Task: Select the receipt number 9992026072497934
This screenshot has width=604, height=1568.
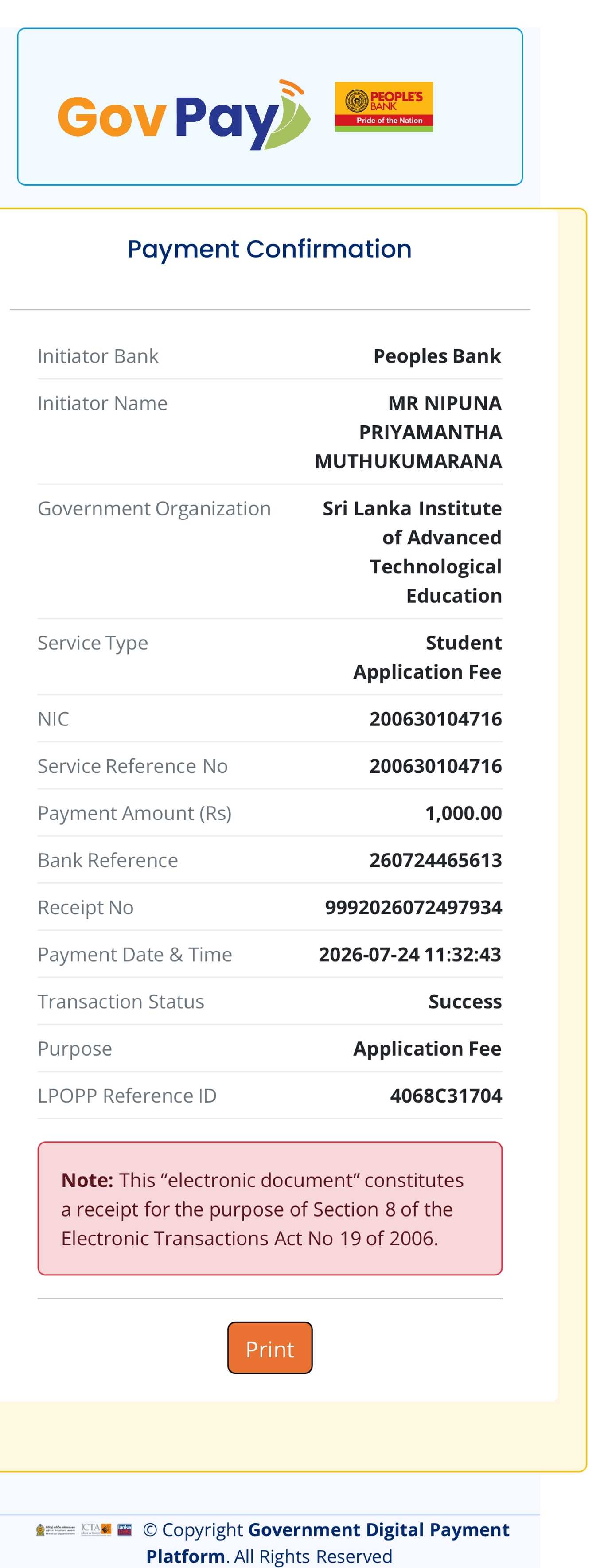Action: (413, 907)
